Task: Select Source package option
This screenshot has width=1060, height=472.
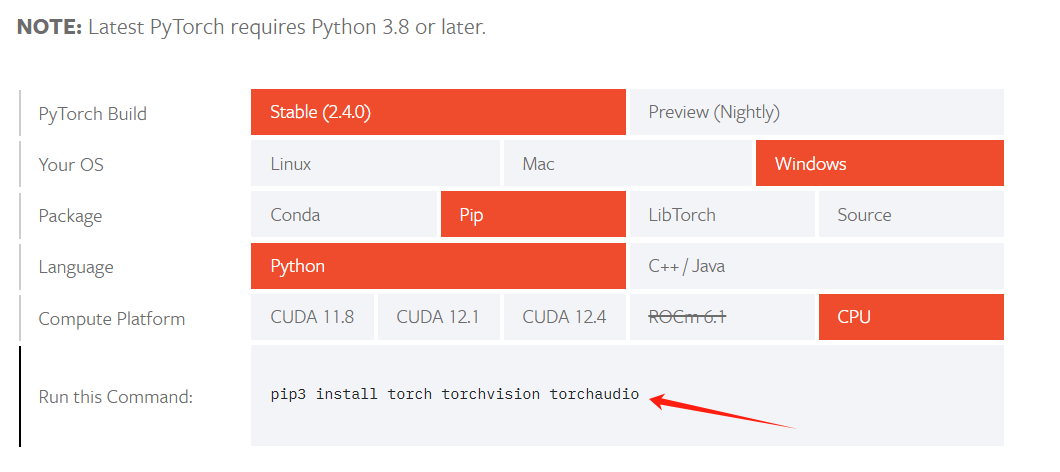Action: [x=910, y=215]
